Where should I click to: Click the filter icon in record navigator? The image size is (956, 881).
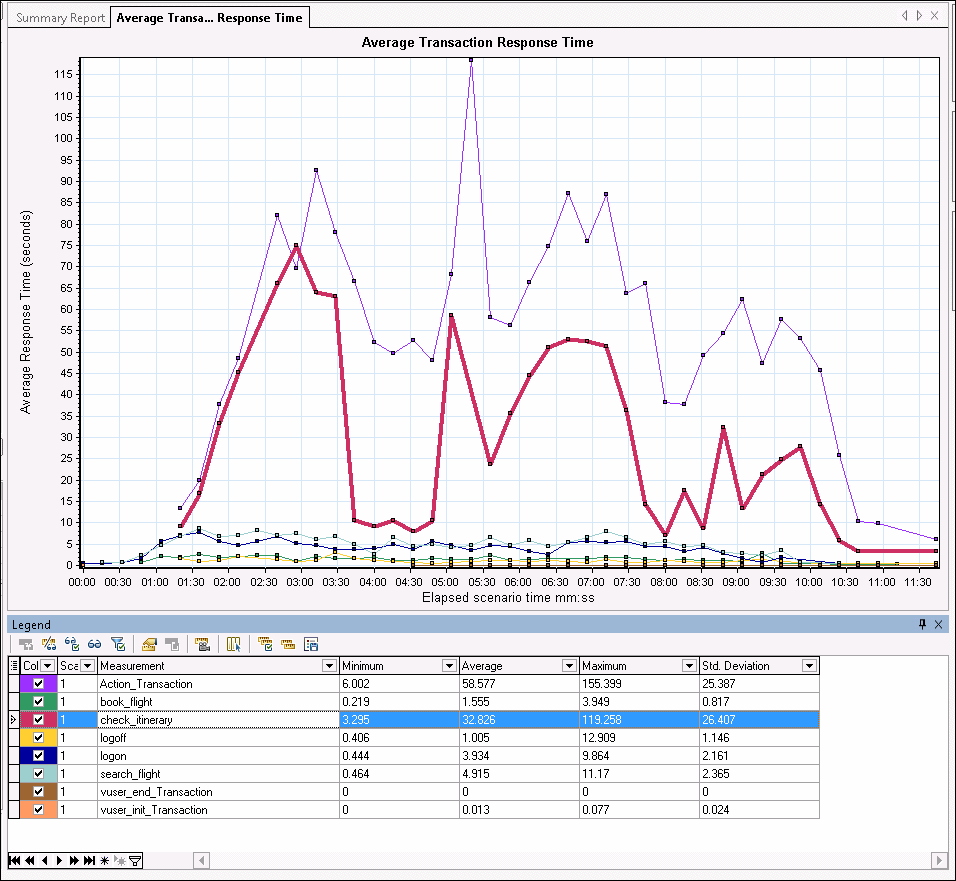(135, 860)
